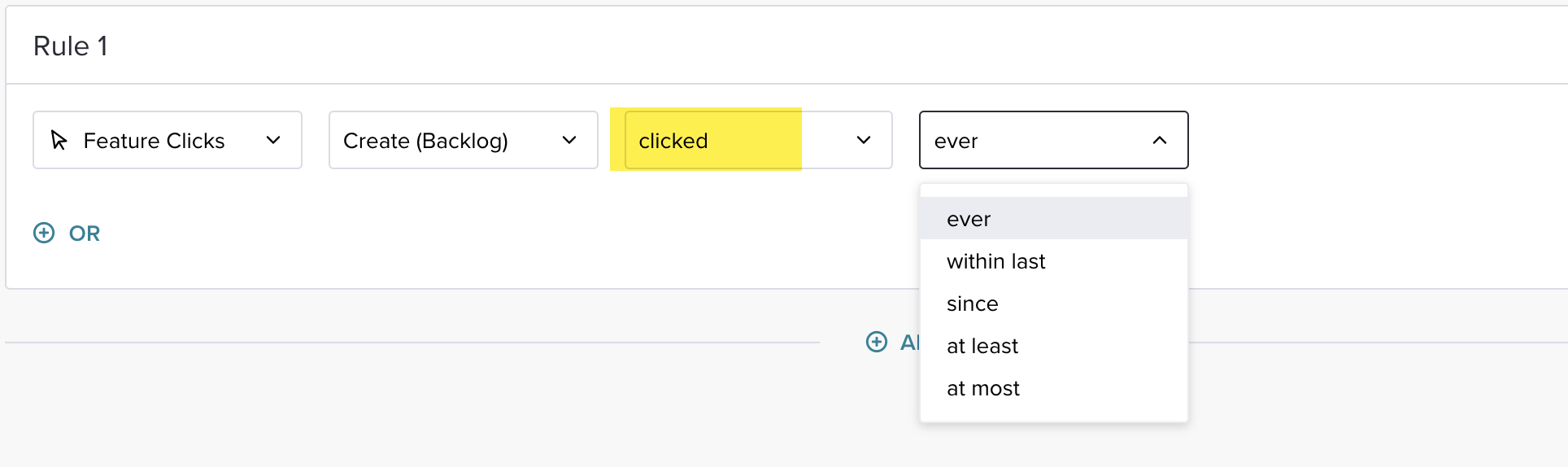Select the 'within last' option
Screen dimensions: 1568x467
click(x=1054, y=260)
